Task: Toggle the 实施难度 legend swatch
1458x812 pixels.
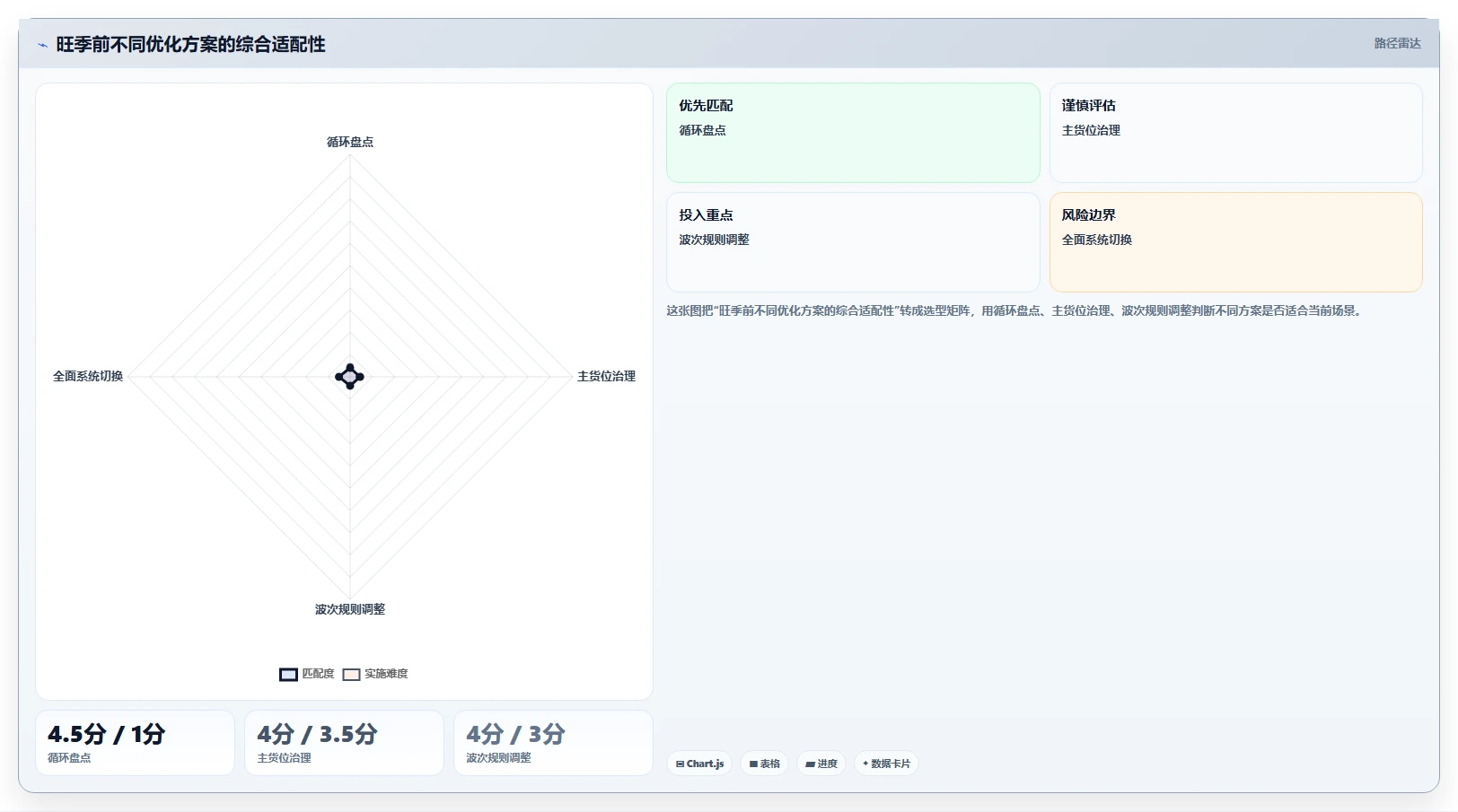Action: pos(351,675)
